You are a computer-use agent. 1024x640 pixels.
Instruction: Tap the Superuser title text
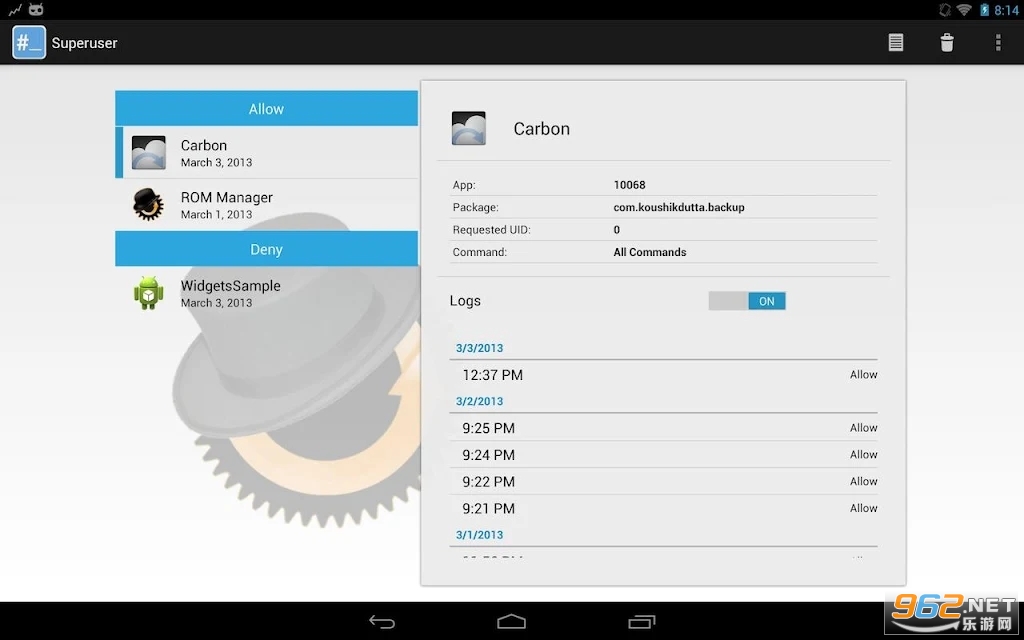(x=84, y=43)
